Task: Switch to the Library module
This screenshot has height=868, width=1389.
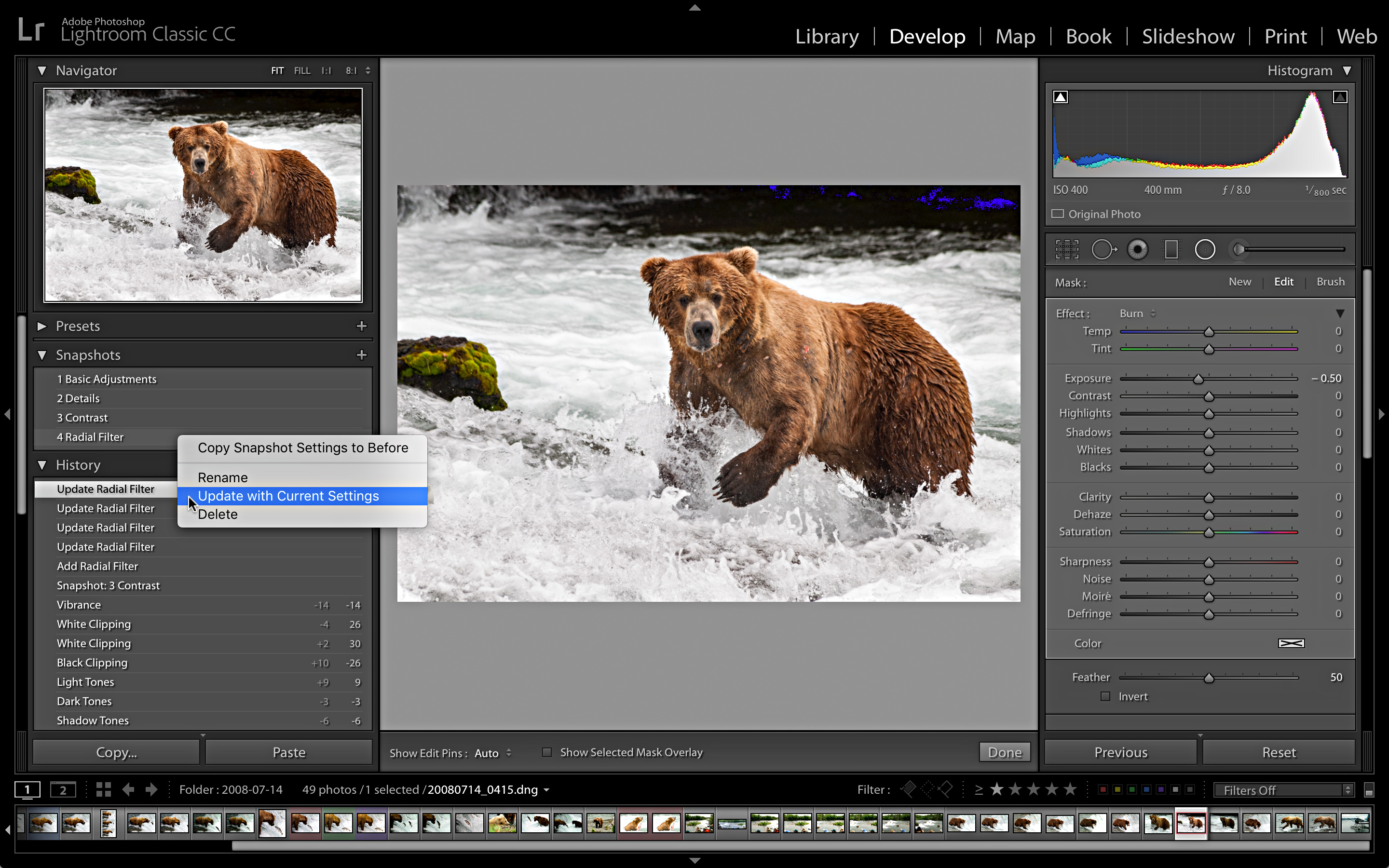Action: click(827, 36)
